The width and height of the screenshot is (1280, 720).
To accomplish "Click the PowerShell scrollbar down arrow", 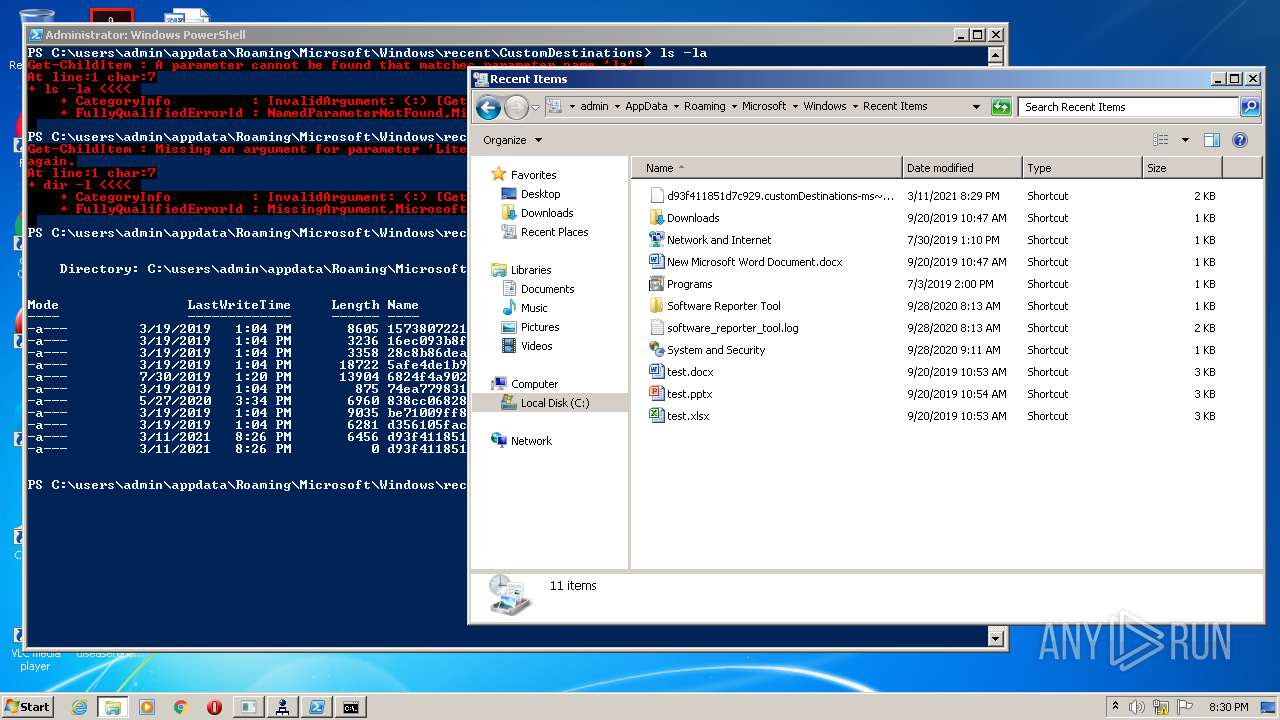I will (995, 637).
